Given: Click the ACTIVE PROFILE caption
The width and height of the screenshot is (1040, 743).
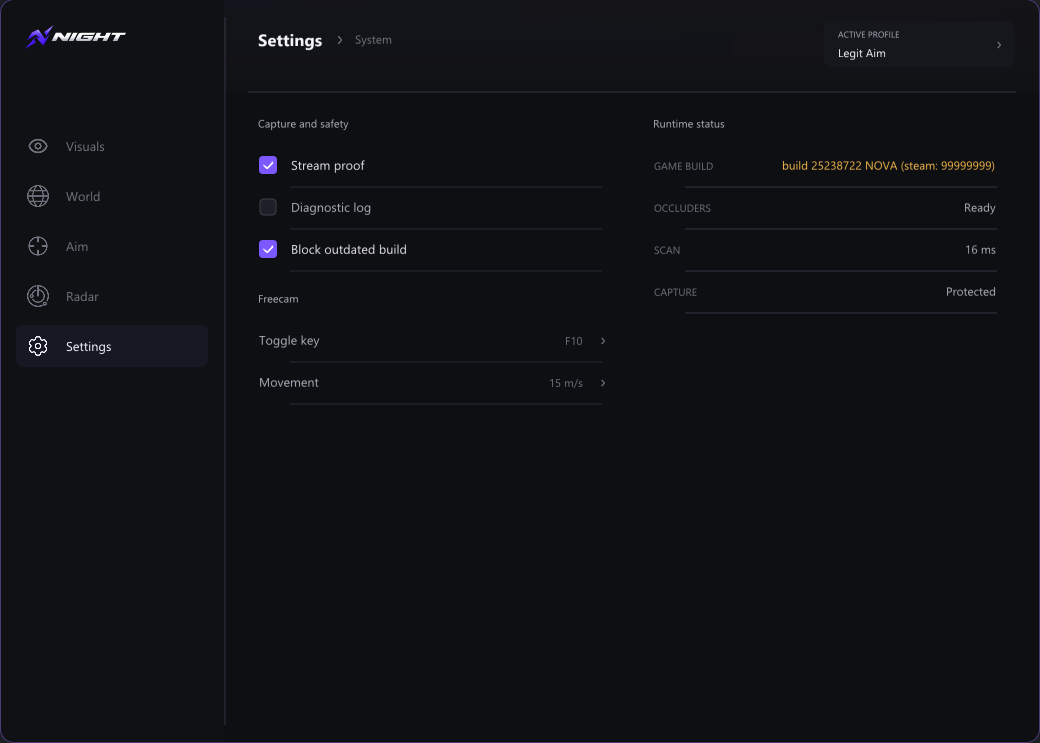Looking at the screenshot, I should (868, 34).
